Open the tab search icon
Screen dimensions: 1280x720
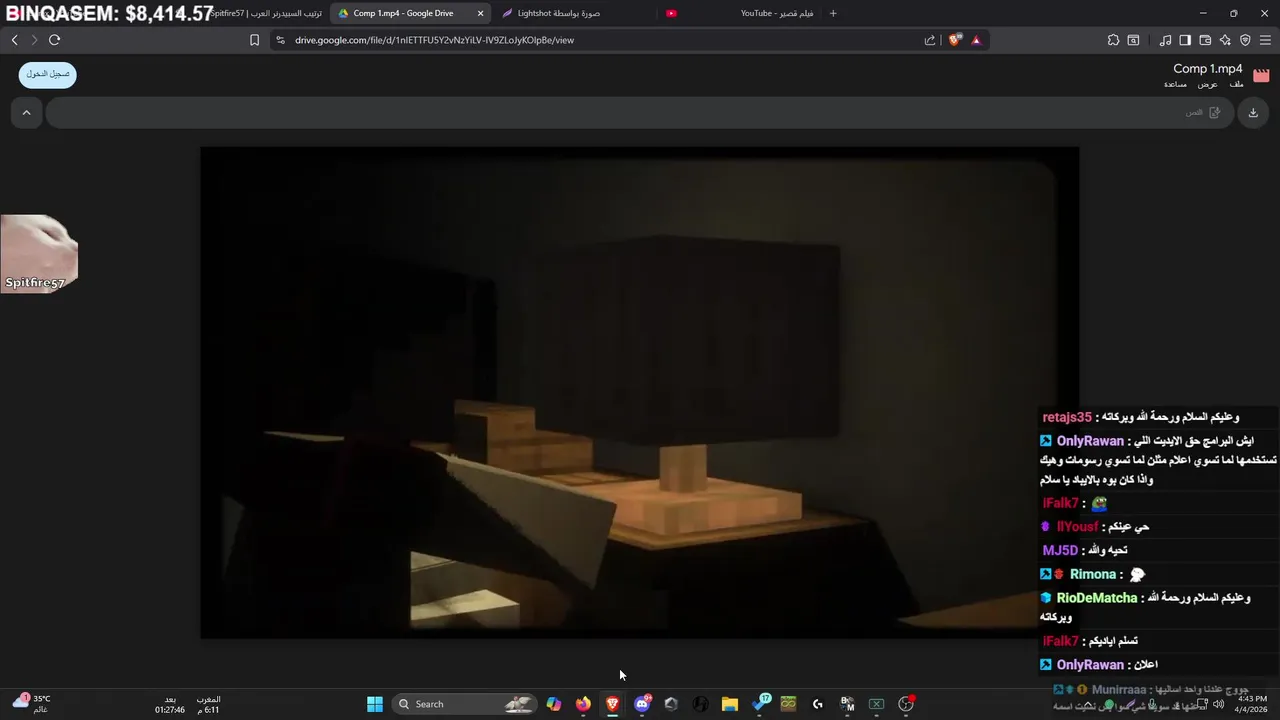tap(1133, 40)
